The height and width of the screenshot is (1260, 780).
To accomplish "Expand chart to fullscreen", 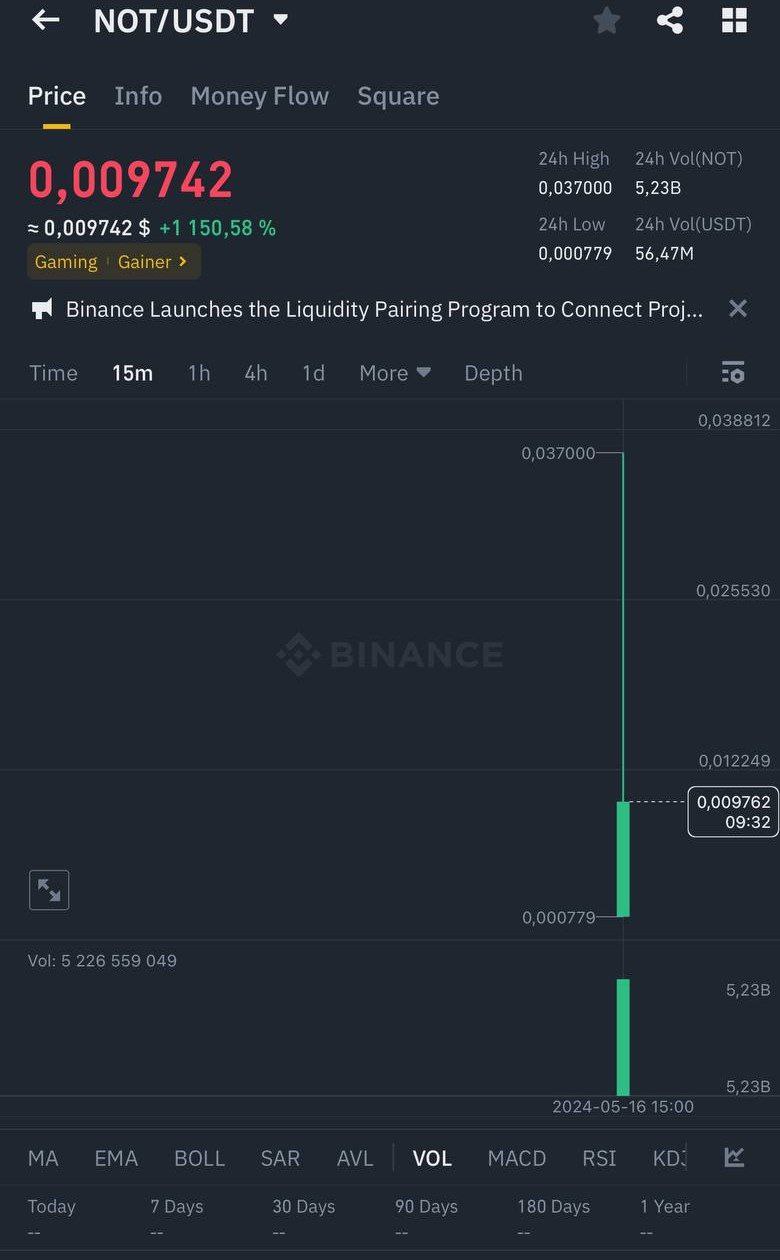I will click(x=49, y=889).
